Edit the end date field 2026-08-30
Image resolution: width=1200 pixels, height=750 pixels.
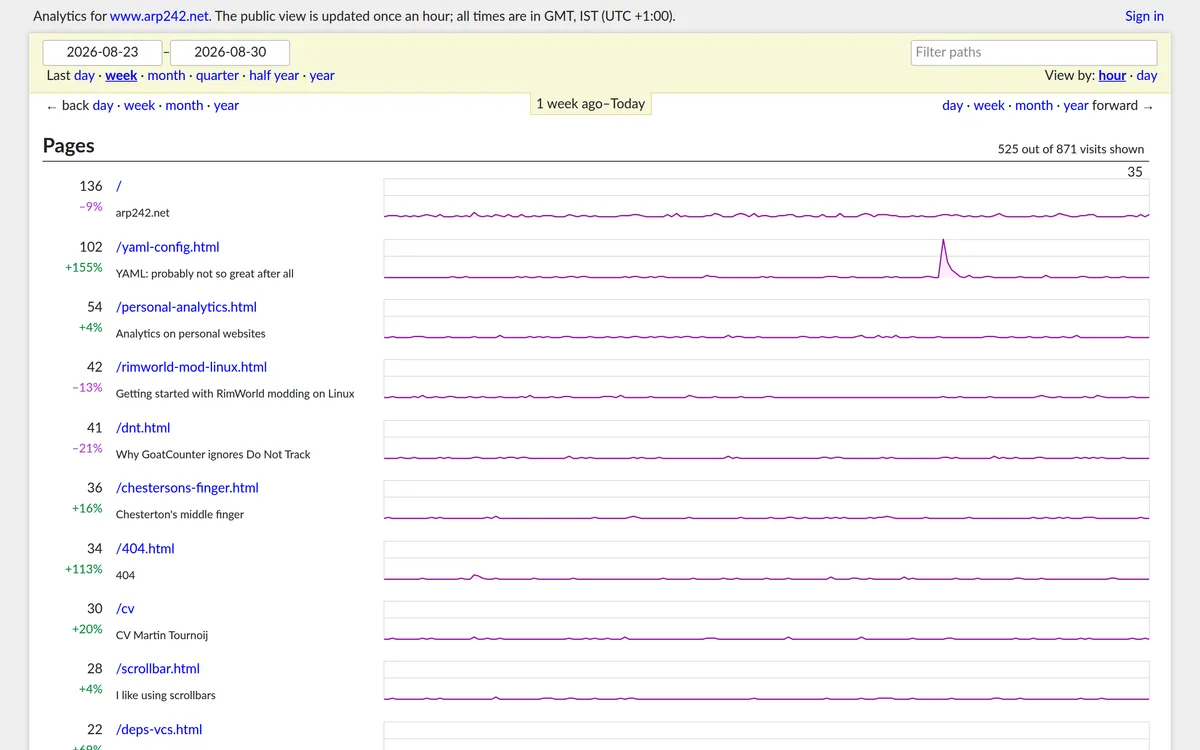click(x=230, y=52)
